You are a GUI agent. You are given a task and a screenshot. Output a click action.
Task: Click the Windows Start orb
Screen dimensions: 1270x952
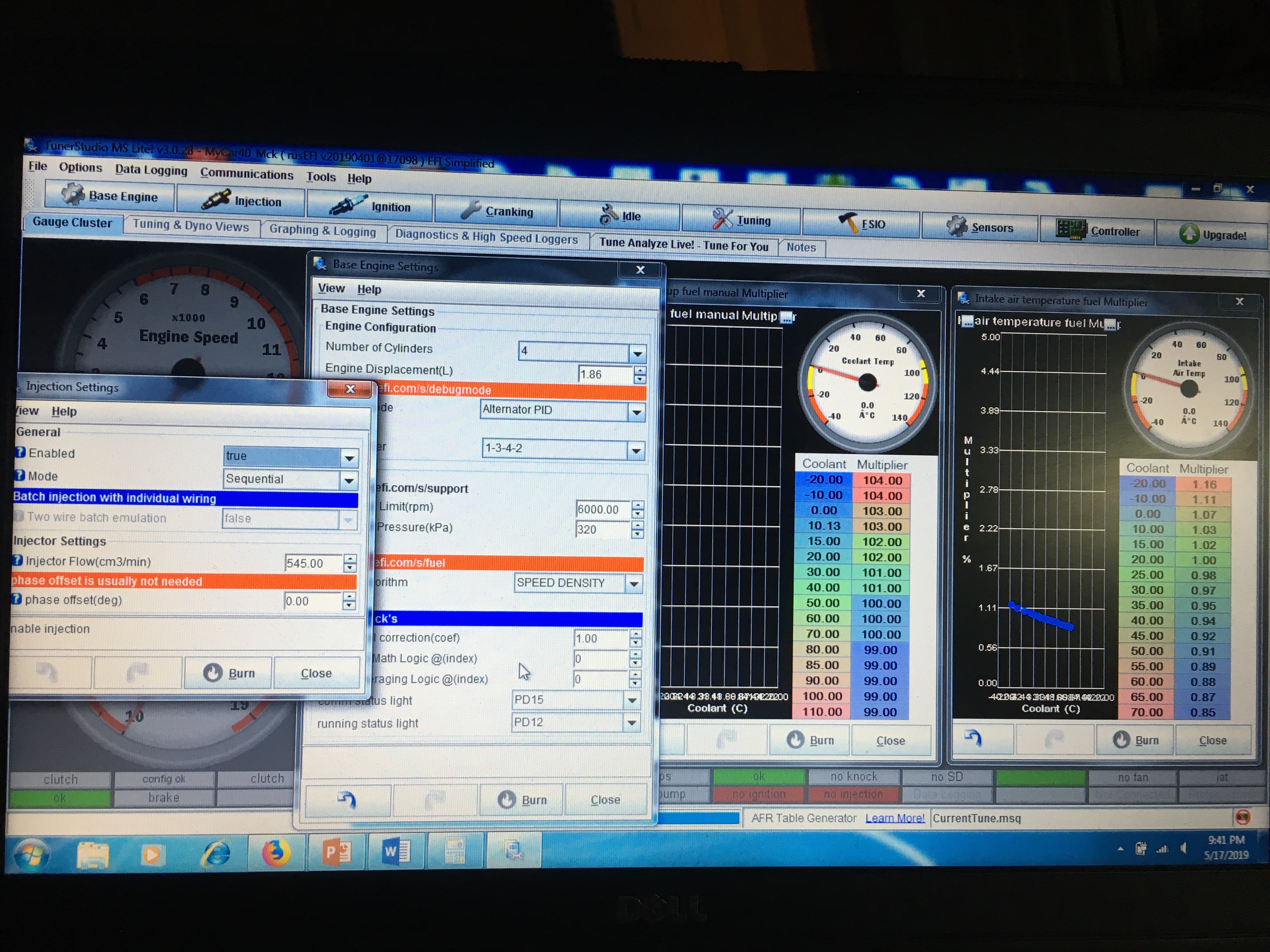(32, 855)
